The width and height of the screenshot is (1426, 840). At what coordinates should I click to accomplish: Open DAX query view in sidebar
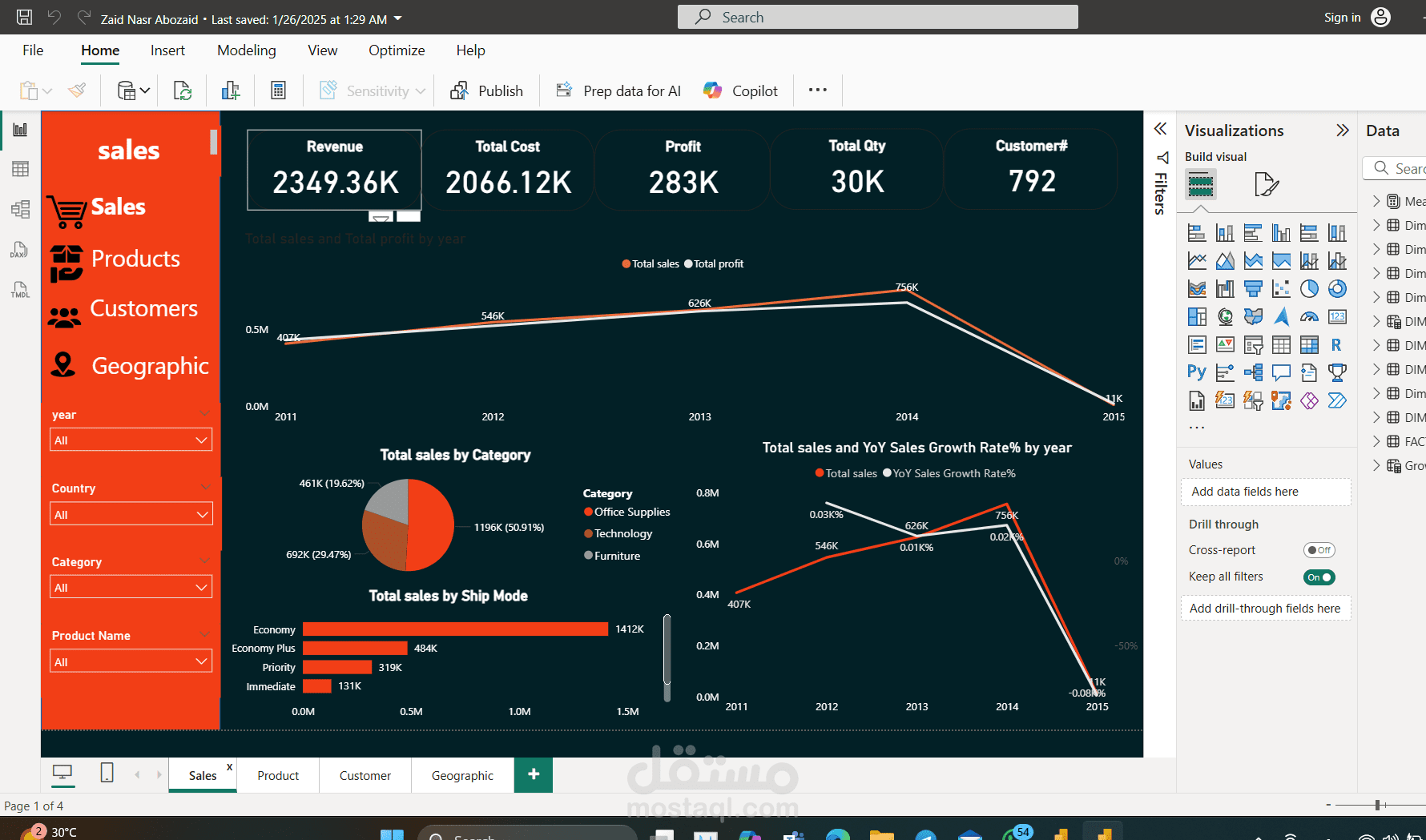(x=21, y=250)
